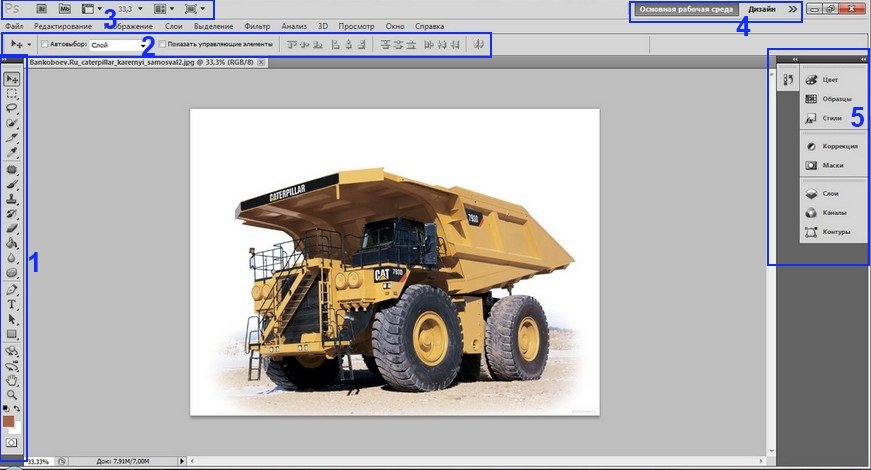Screen dimensions: 871x470
Task: Expand more workspaces with the double-arrow
Action: tap(793, 8)
